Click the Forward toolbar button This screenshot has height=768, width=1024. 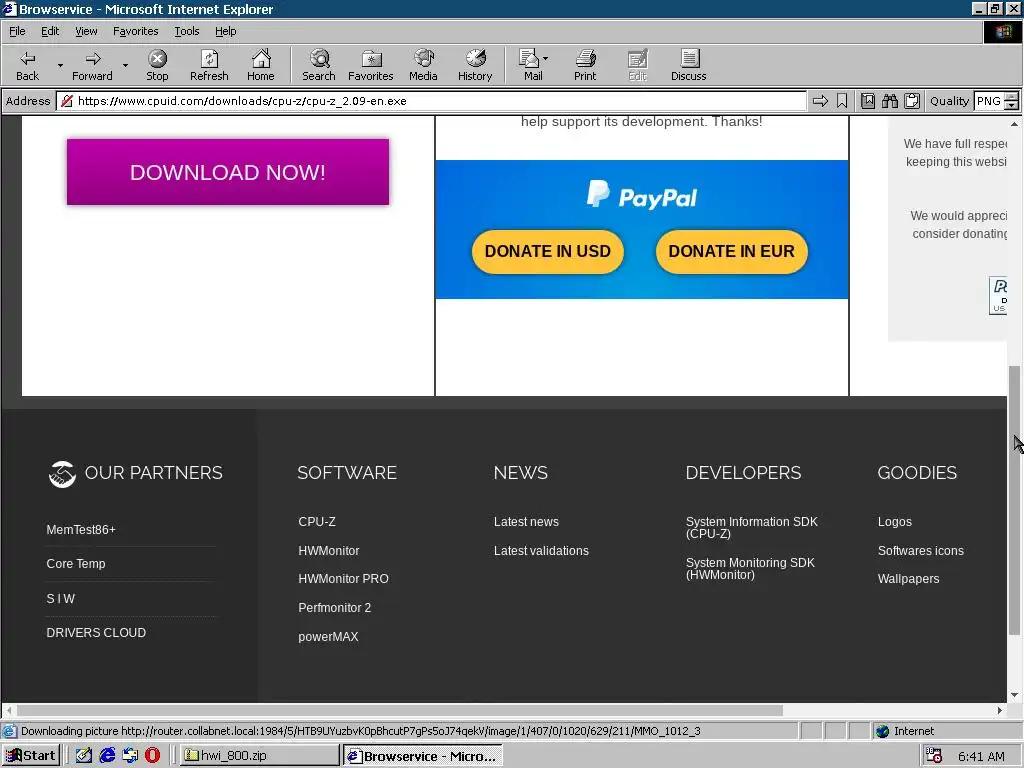[92, 65]
